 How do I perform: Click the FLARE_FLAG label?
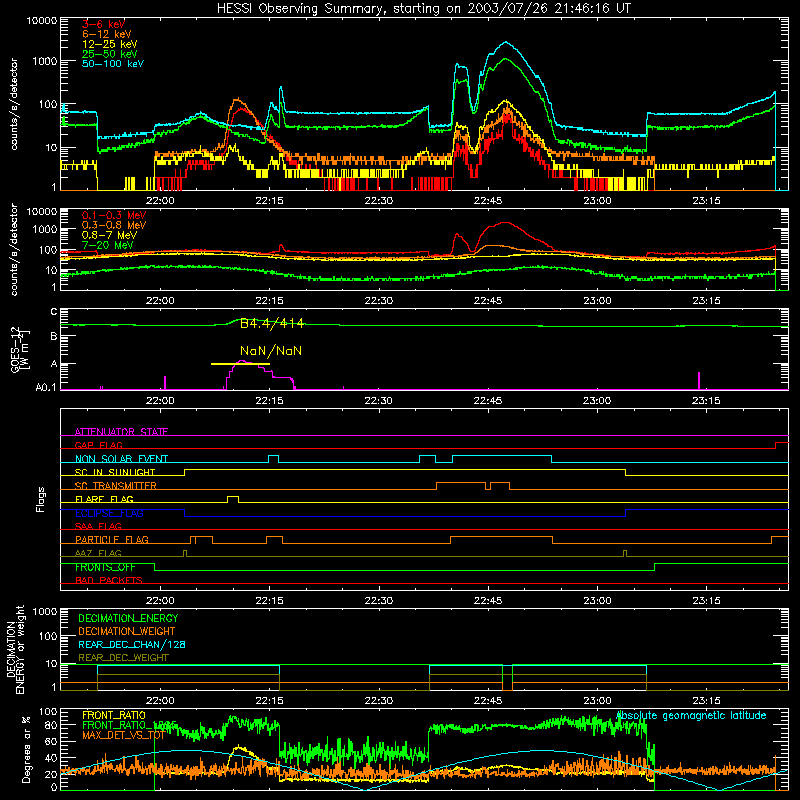104,499
